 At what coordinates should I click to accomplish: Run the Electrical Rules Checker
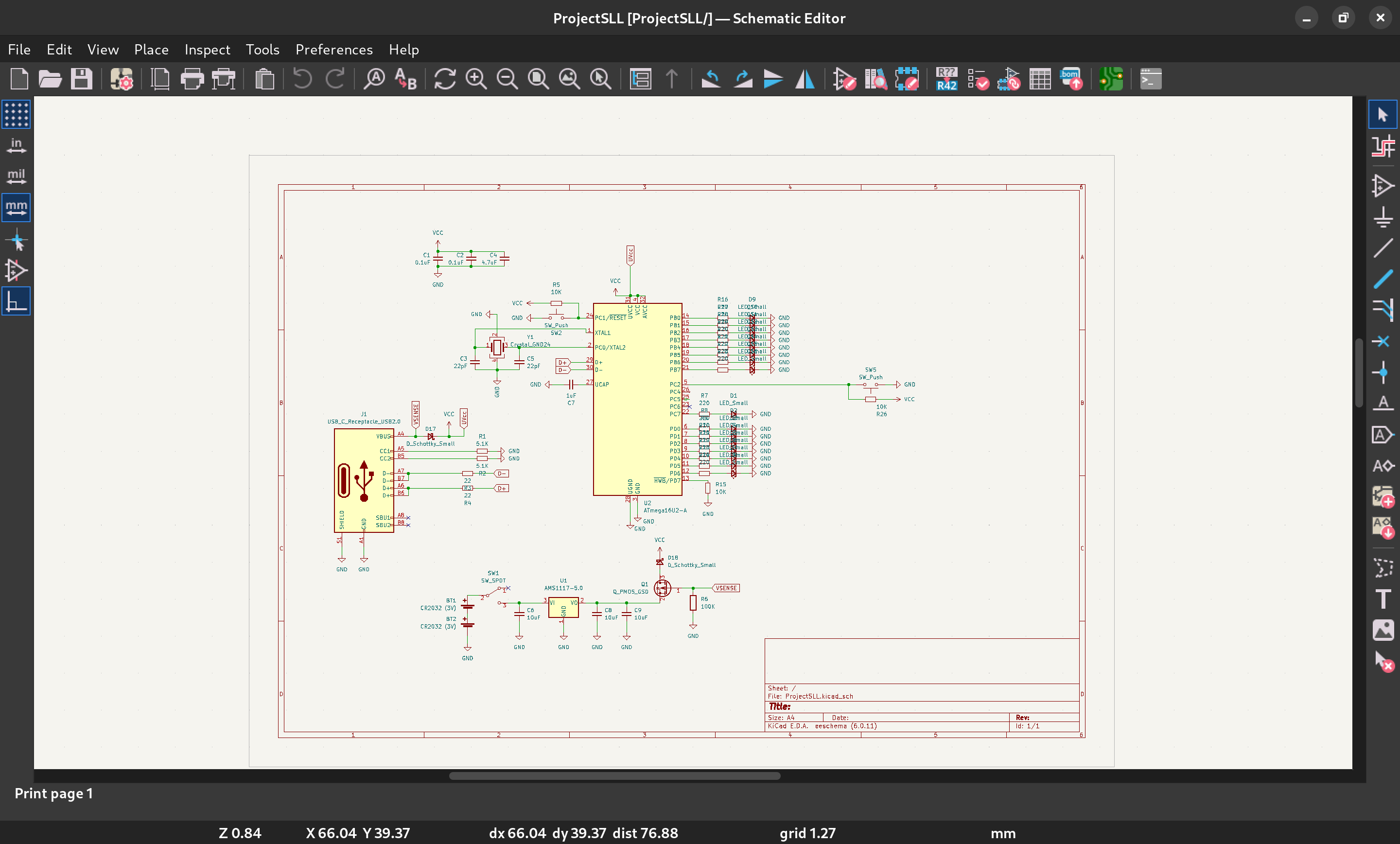pos(978,78)
